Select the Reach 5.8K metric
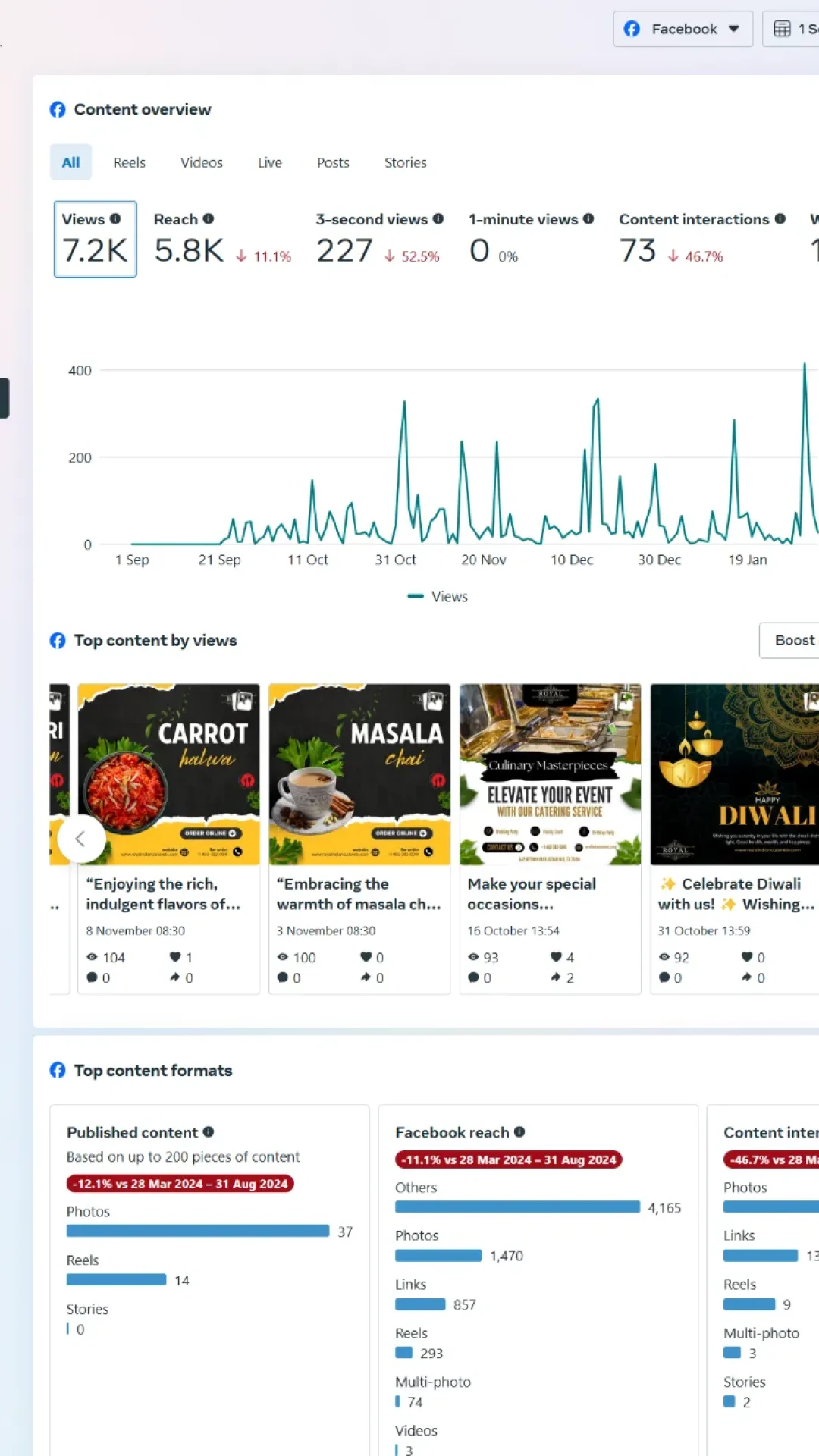819x1456 pixels. [x=222, y=239]
